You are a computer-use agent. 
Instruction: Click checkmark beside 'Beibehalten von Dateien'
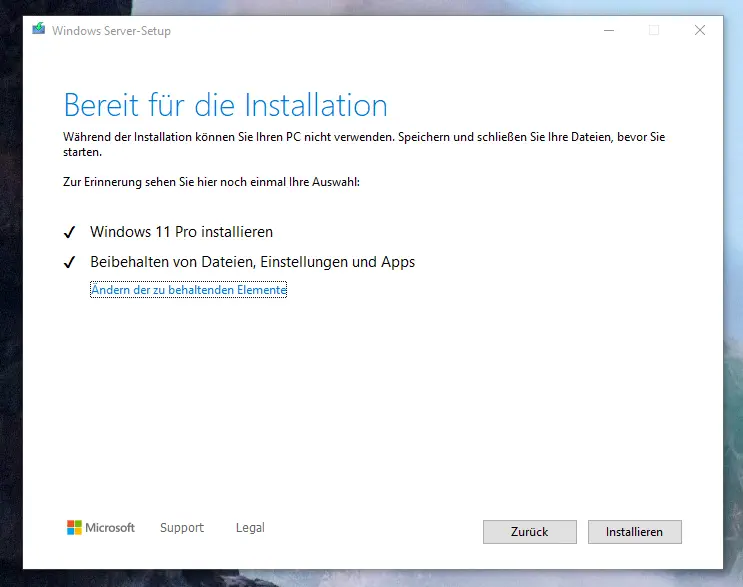click(70, 262)
